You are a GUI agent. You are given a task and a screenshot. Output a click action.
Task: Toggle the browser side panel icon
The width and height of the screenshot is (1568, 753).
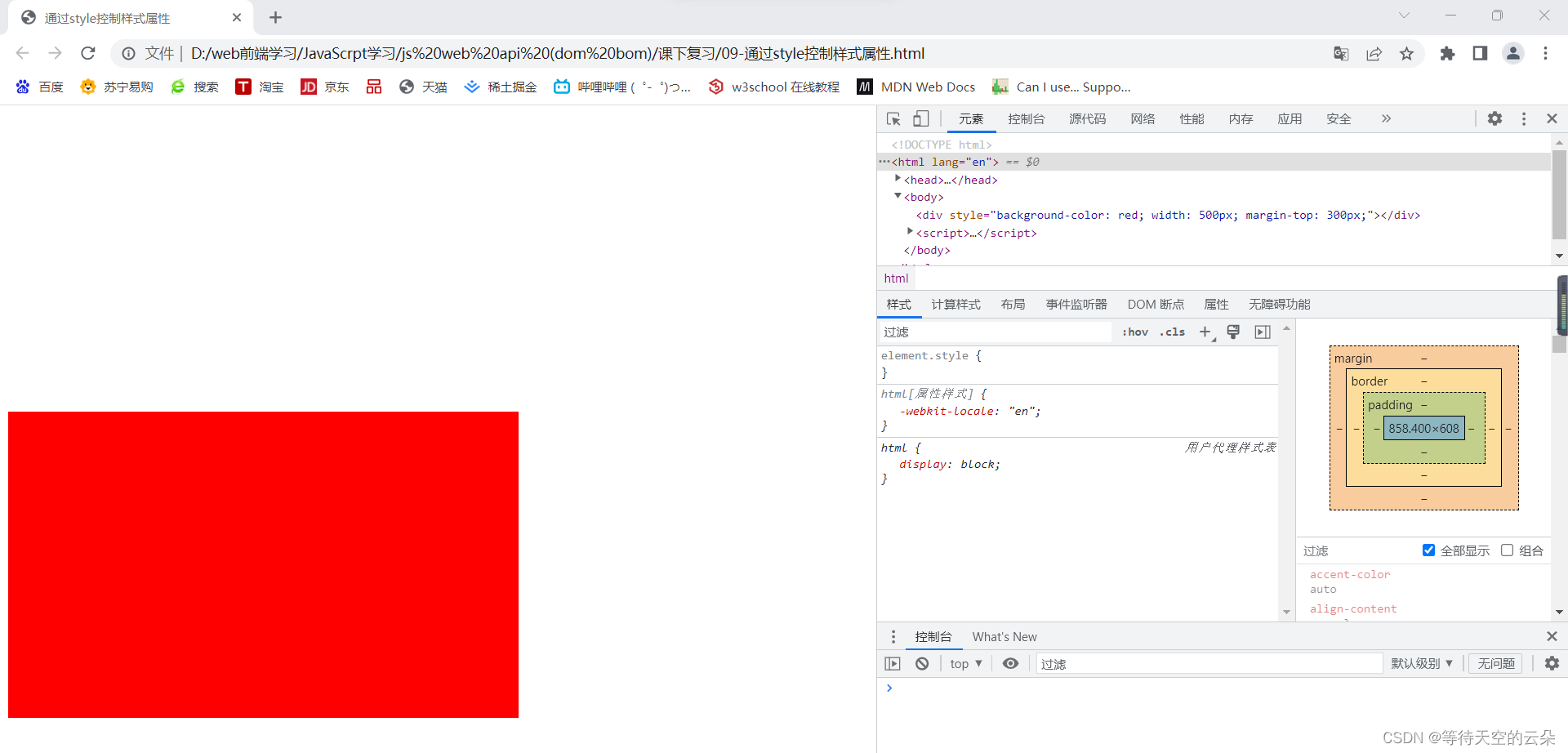[x=1480, y=54]
